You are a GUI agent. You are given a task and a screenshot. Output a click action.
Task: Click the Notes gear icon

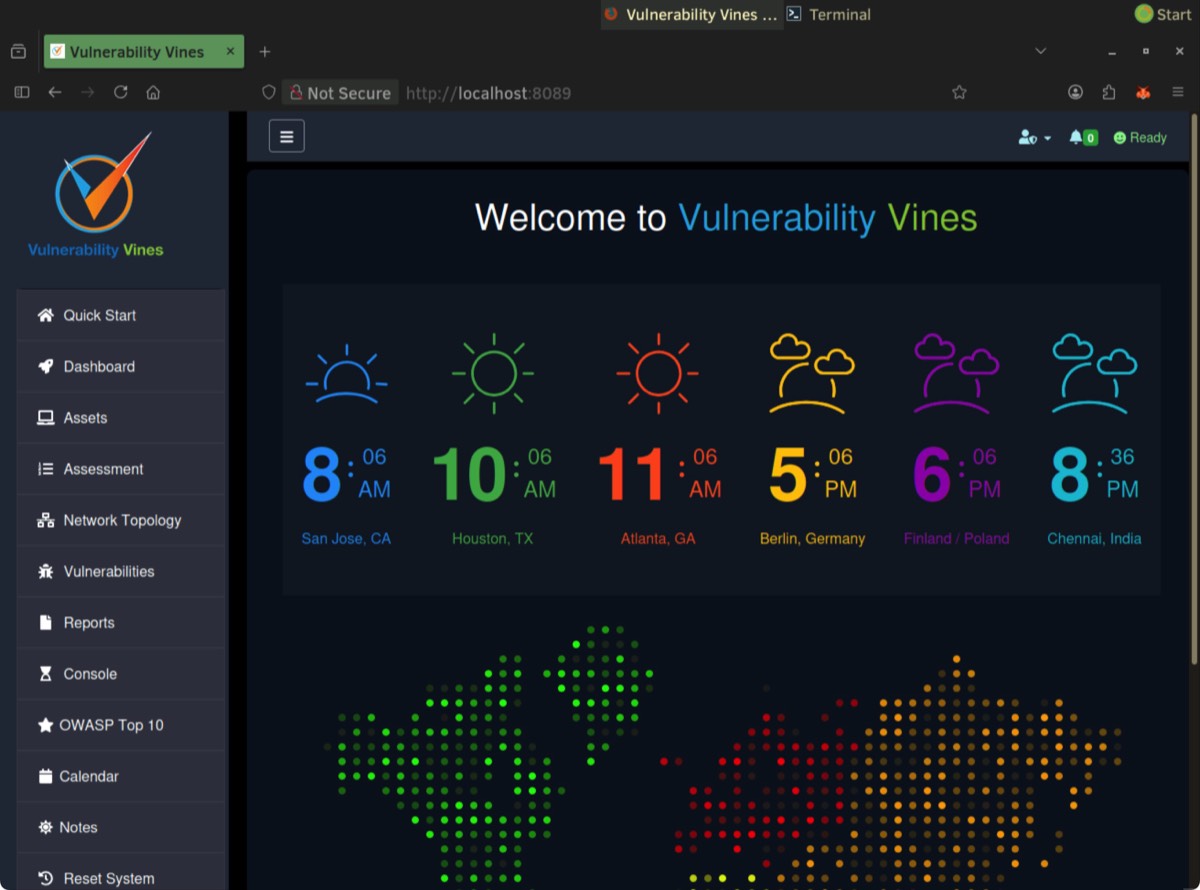45,827
